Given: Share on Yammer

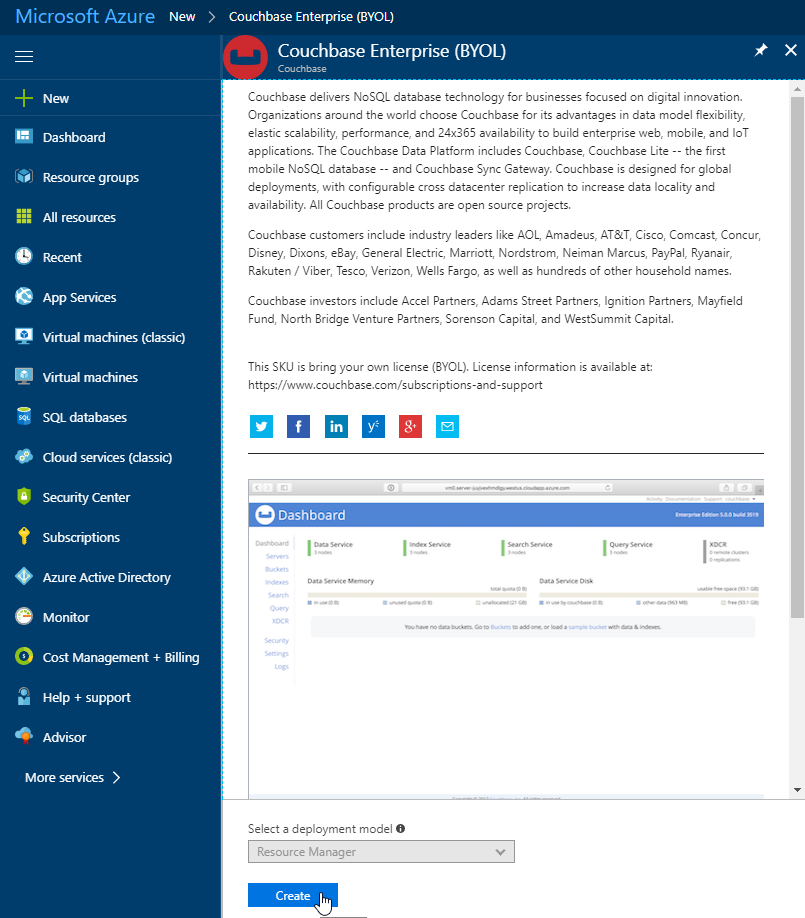Looking at the screenshot, I should (373, 426).
